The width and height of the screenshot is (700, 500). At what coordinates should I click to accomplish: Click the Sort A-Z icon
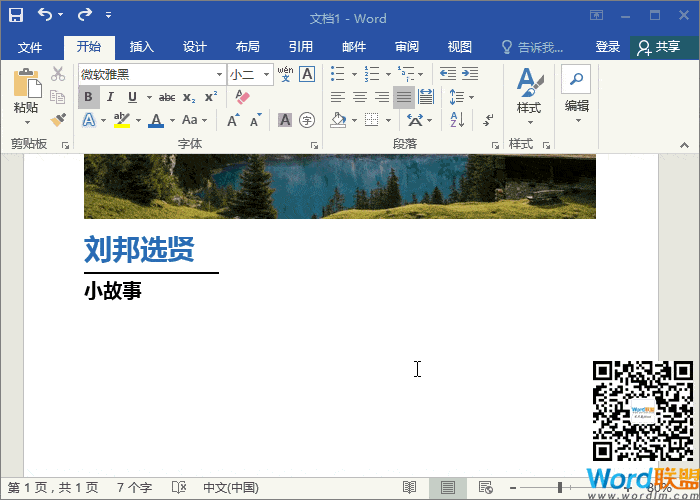(457, 120)
